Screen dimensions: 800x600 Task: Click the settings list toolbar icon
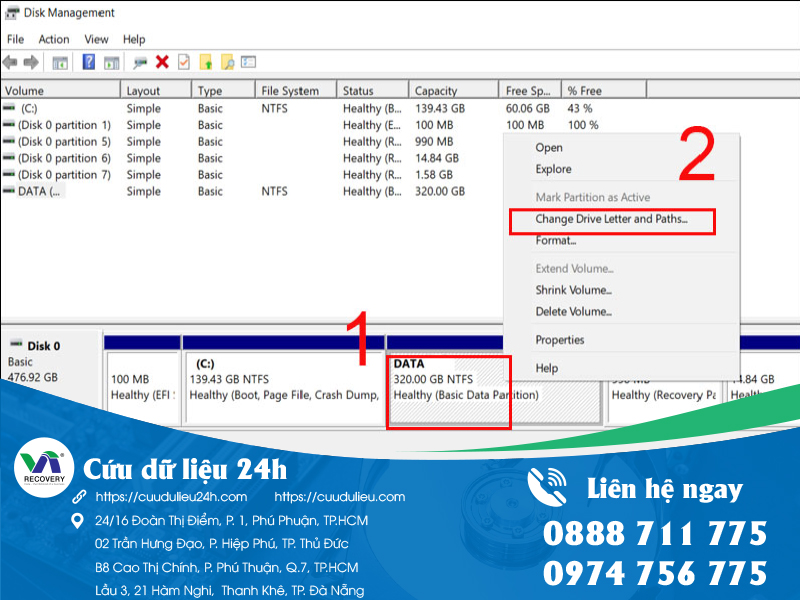[248, 62]
